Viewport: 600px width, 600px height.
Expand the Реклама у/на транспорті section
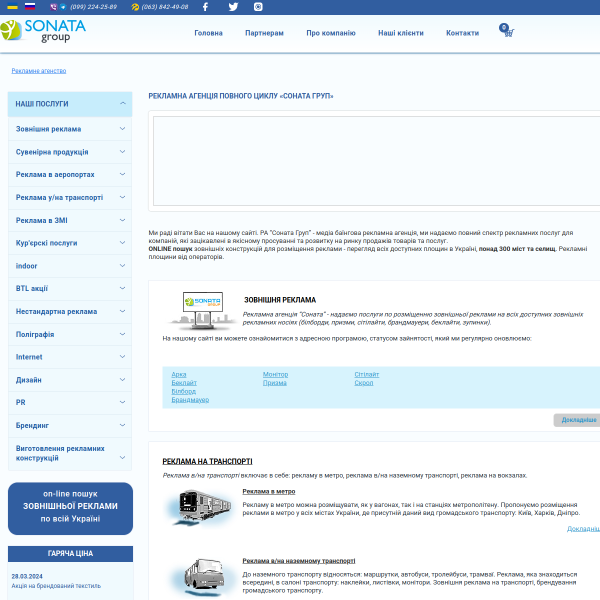[x=70, y=197]
